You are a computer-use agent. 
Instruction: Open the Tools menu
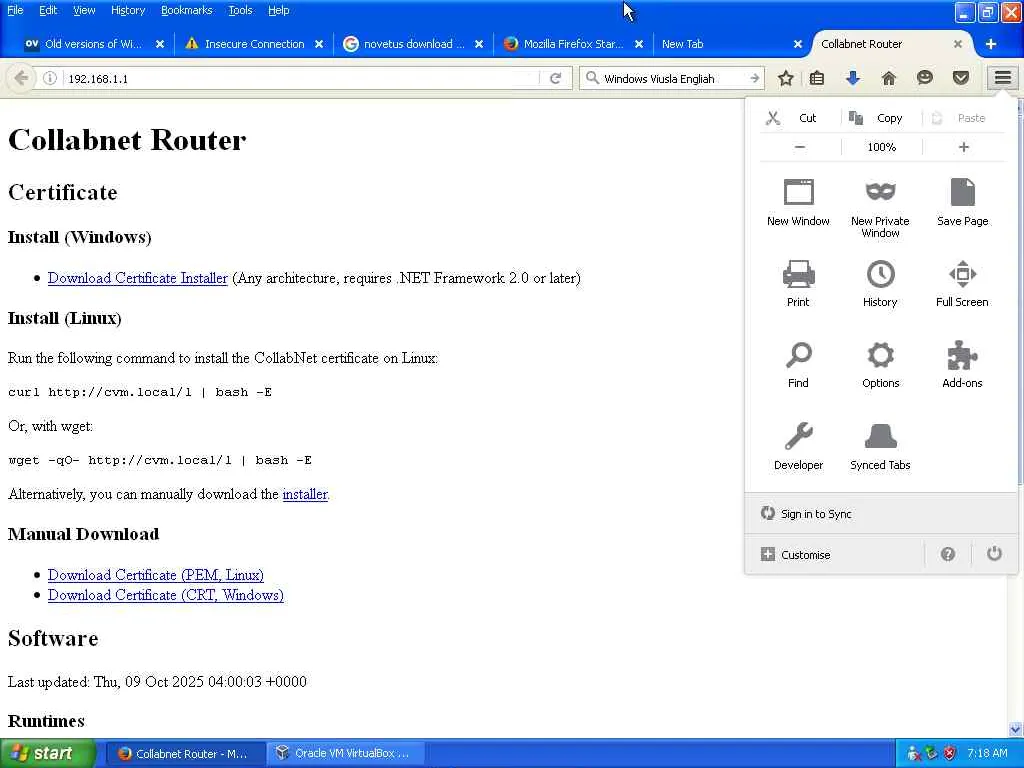click(240, 10)
